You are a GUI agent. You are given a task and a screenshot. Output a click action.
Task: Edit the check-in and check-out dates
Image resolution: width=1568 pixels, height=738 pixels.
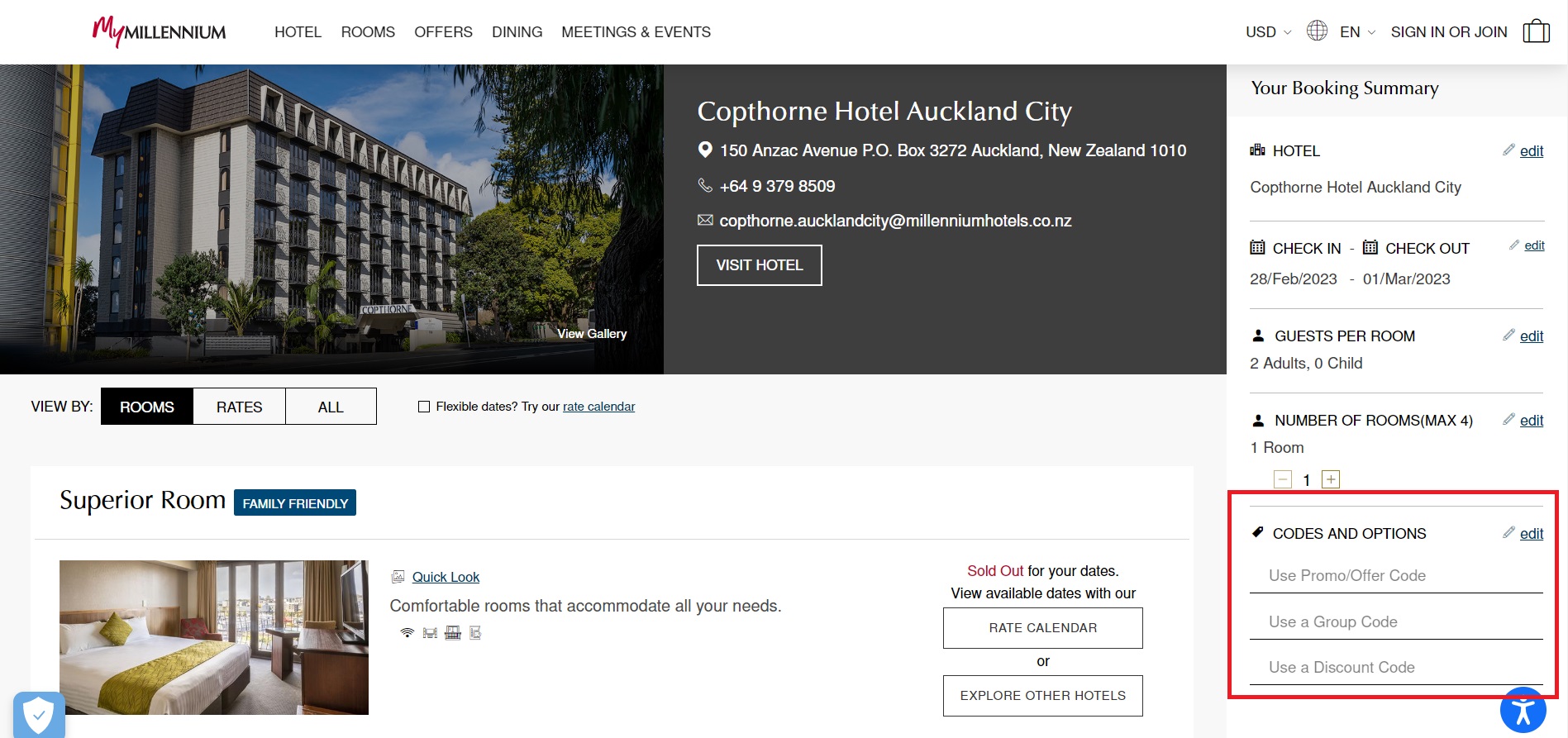(1534, 245)
